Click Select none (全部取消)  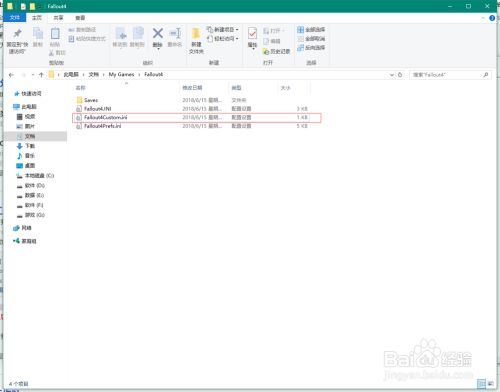311,39
